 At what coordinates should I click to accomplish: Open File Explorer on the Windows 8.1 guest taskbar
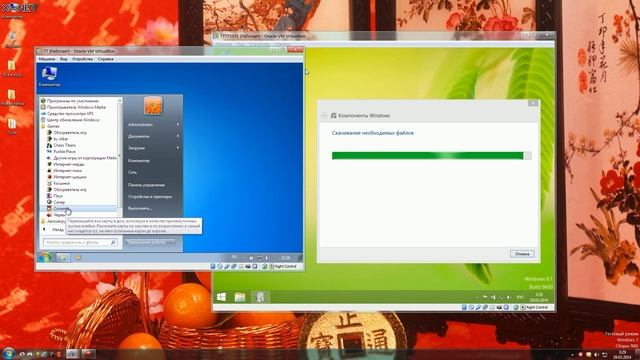[x=240, y=297]
